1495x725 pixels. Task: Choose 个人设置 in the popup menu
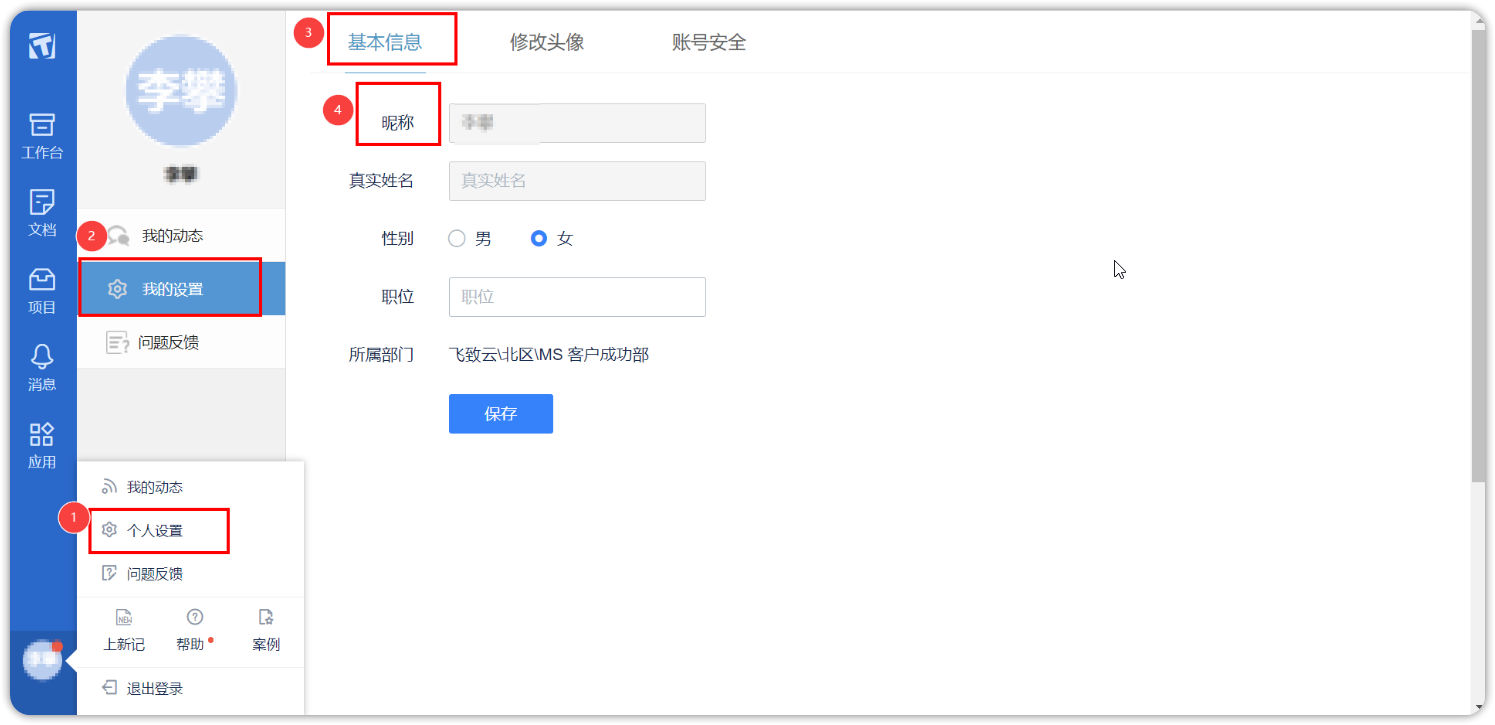point(190,531)
